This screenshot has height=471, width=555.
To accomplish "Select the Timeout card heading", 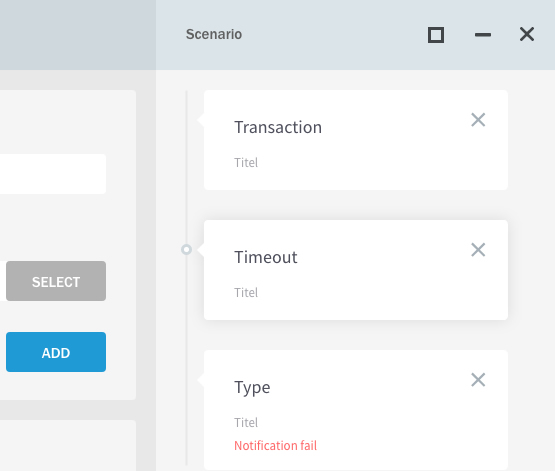I will (x=265, y=257).
